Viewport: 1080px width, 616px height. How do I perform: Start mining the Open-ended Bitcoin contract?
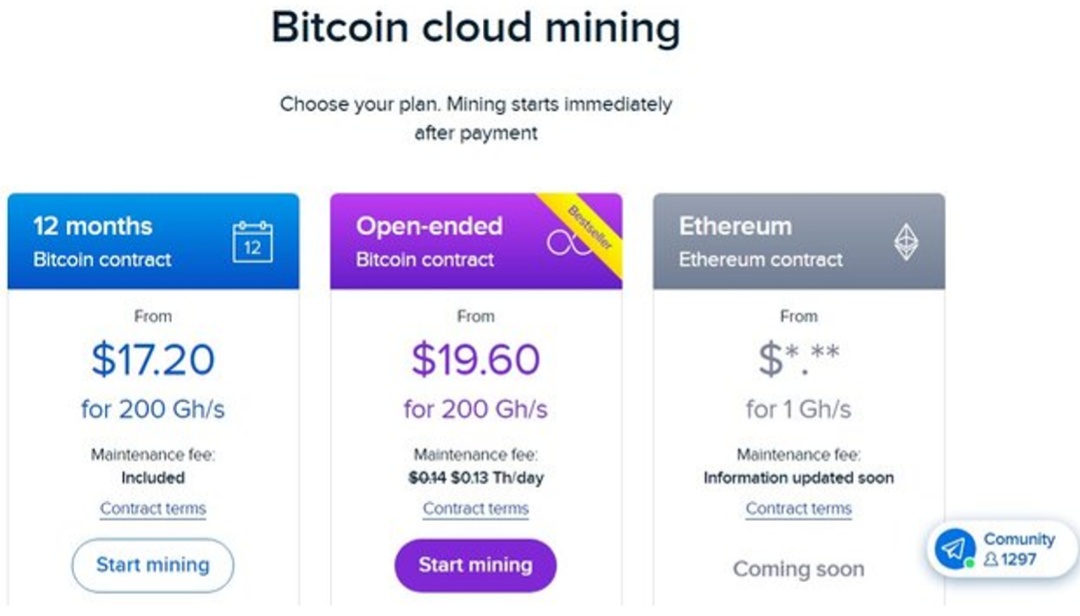[475, 565]
